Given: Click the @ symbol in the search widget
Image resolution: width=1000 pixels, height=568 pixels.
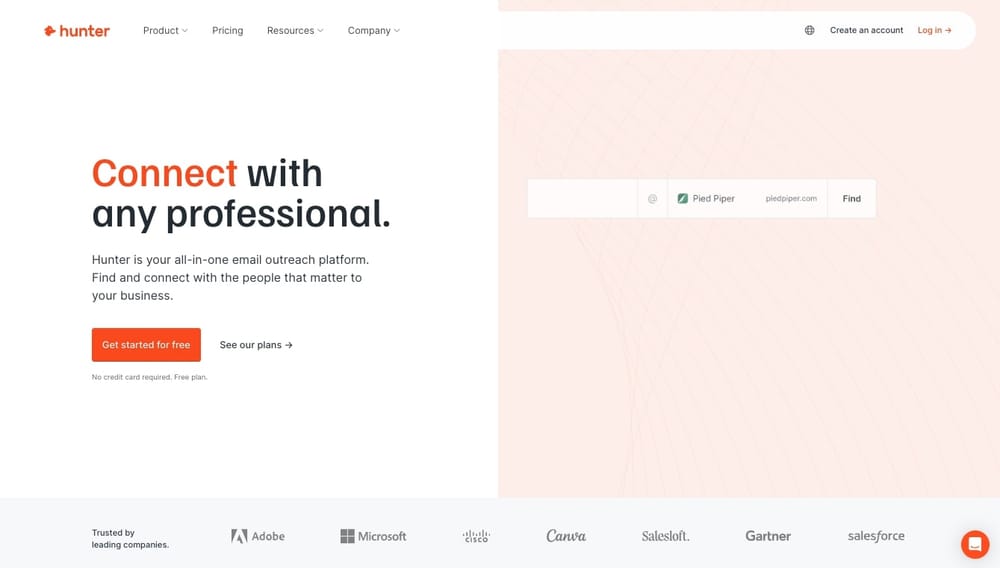Looking at the screenshot, I should click(652, 199).
